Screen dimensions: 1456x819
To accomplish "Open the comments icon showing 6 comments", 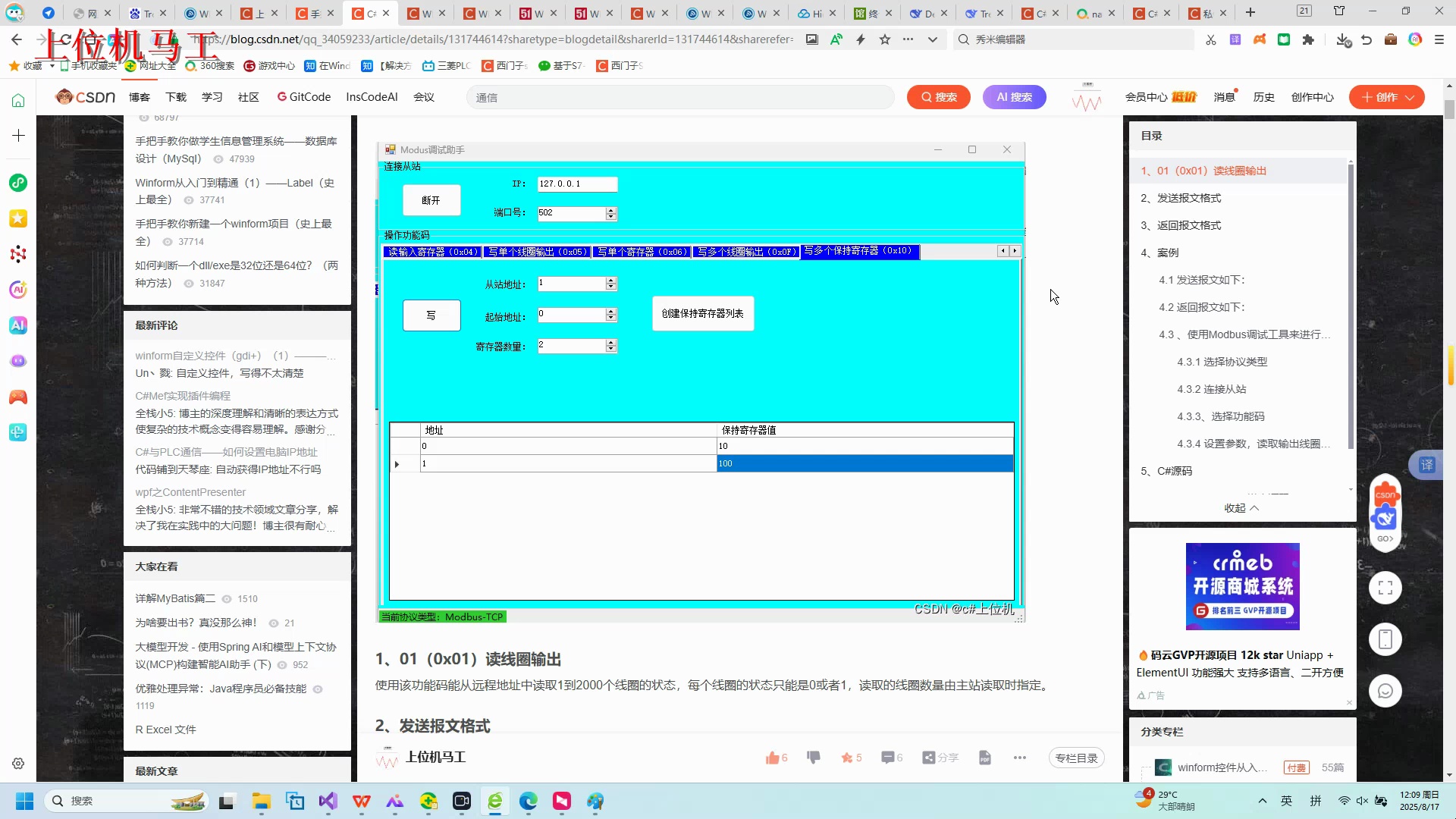I will tap(888, 758).
